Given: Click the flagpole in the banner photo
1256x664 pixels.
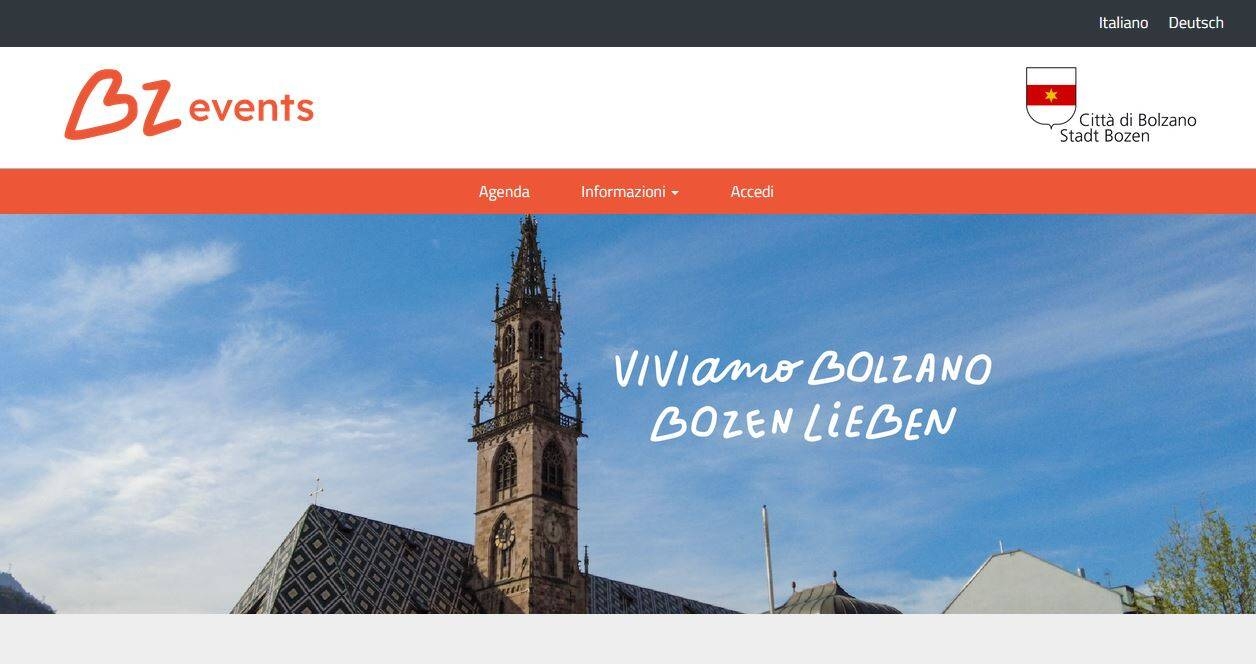Looking at the screenshot, I should [768, 558].
